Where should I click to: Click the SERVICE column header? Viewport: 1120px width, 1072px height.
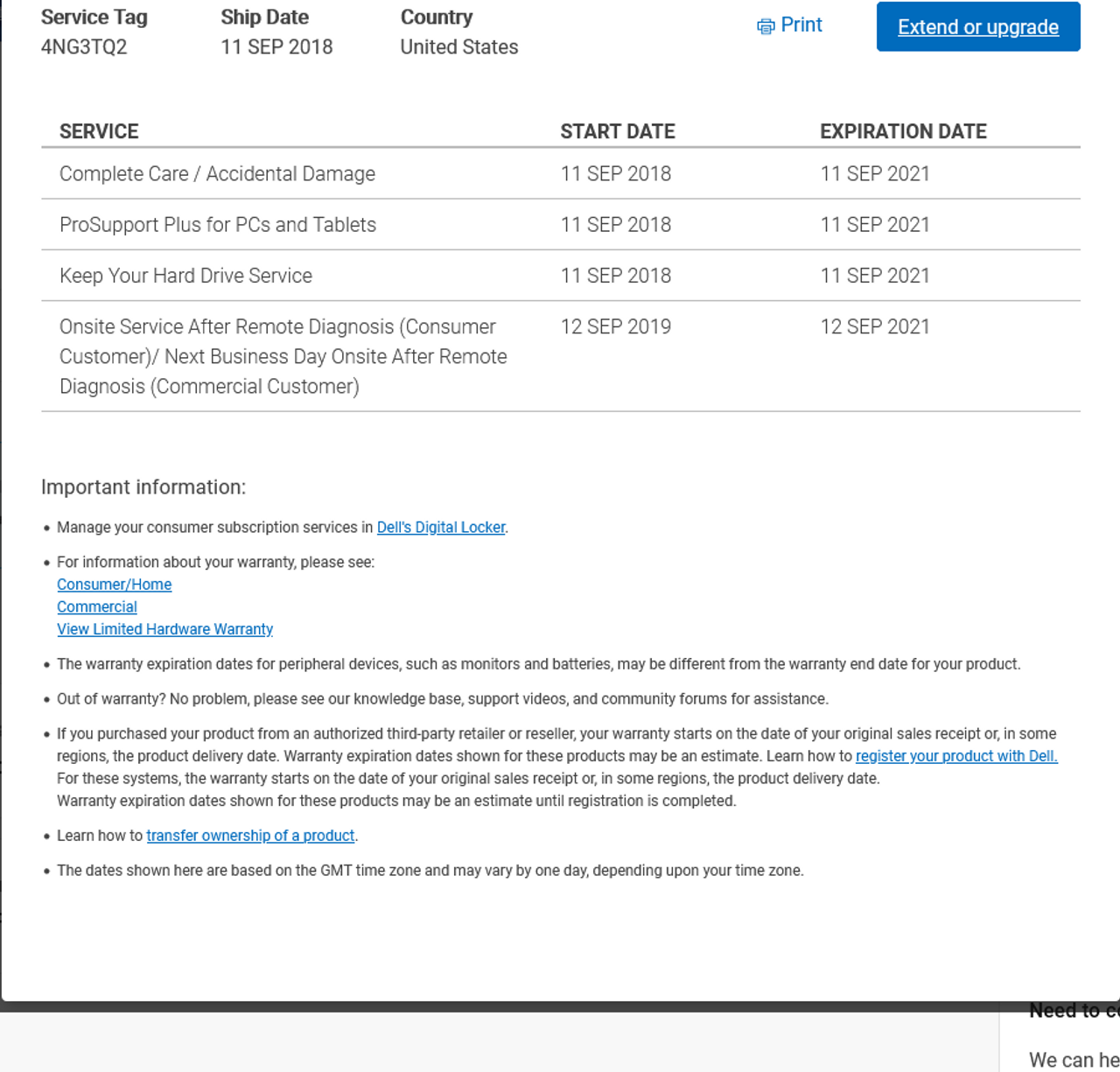tap(99, 131)
